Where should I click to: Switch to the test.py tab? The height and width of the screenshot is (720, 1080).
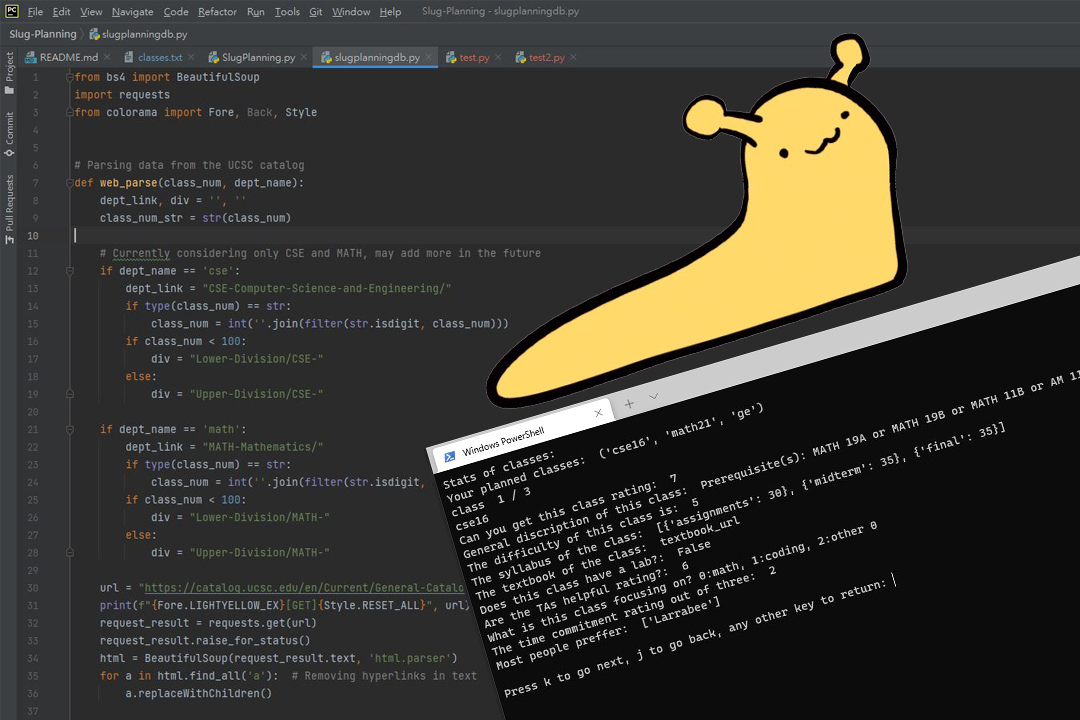pos(475,57)
